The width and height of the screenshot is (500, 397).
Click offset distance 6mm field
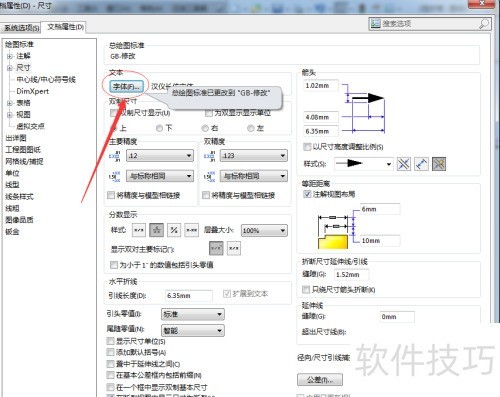pyautogui.click(x=380, y=209)
